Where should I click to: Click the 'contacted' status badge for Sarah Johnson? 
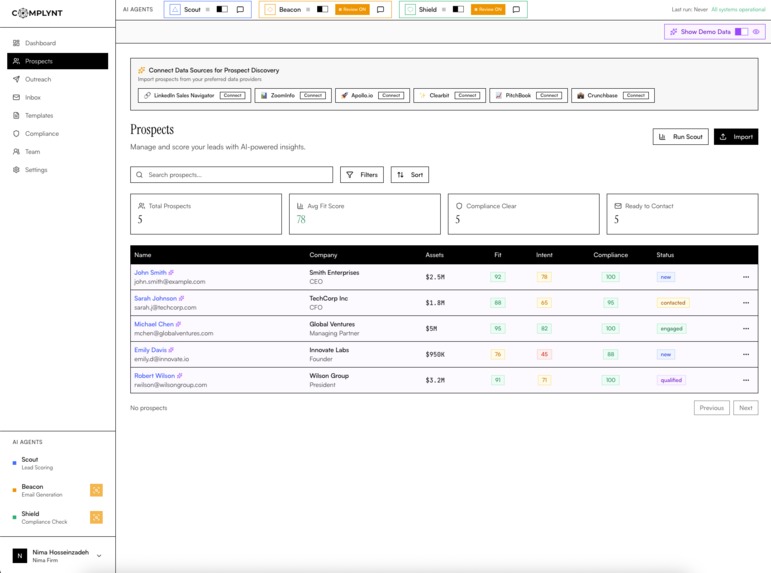(673, 303)
